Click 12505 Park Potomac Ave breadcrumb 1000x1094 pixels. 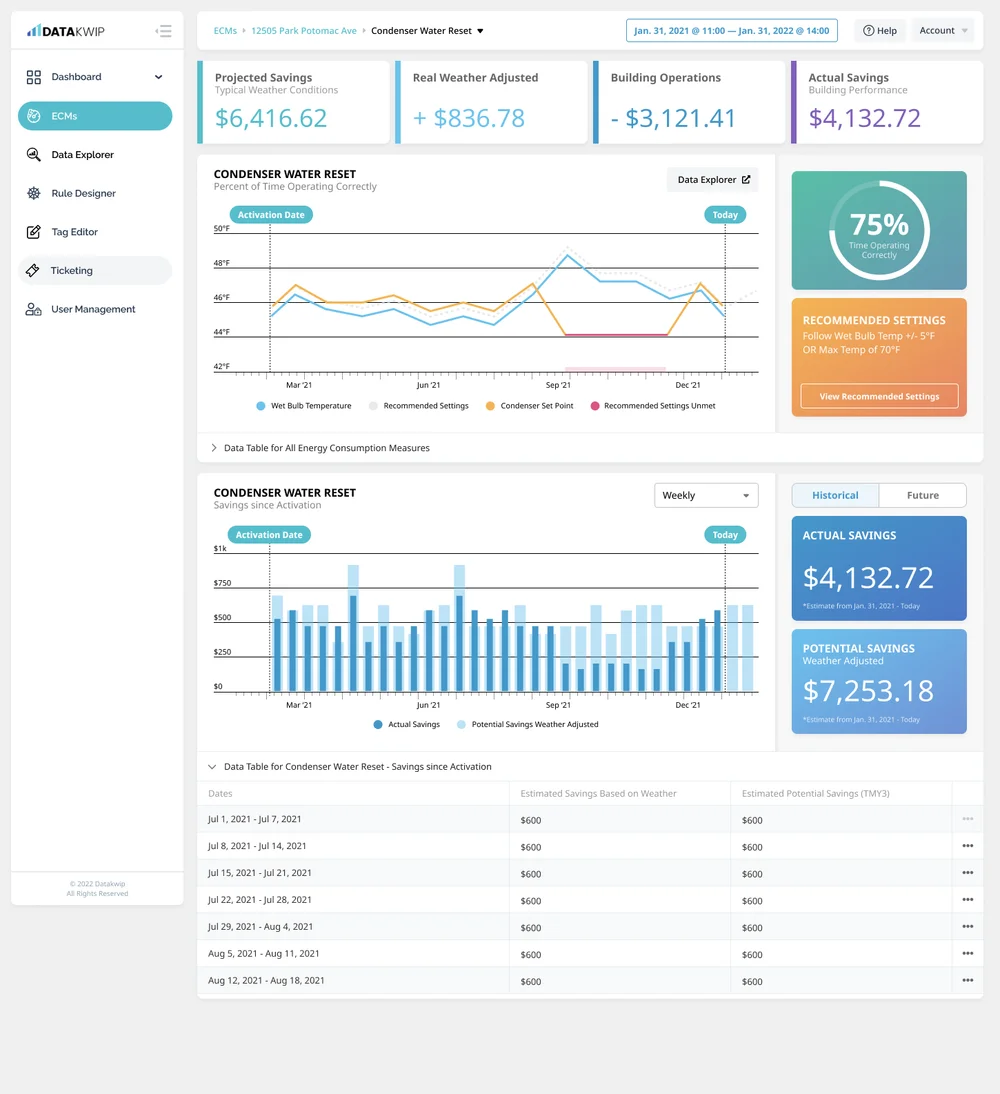click(304, 31)
